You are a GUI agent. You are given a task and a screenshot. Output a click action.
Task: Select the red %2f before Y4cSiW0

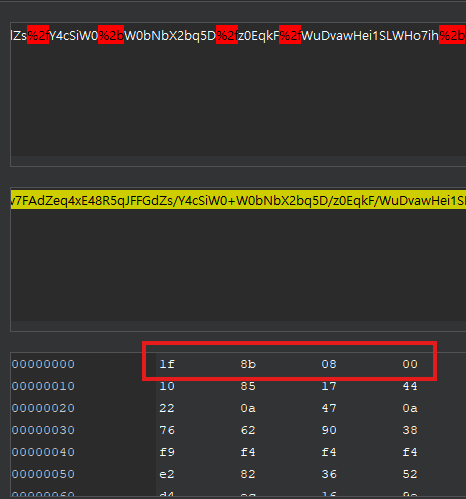[x=38, y=35]
